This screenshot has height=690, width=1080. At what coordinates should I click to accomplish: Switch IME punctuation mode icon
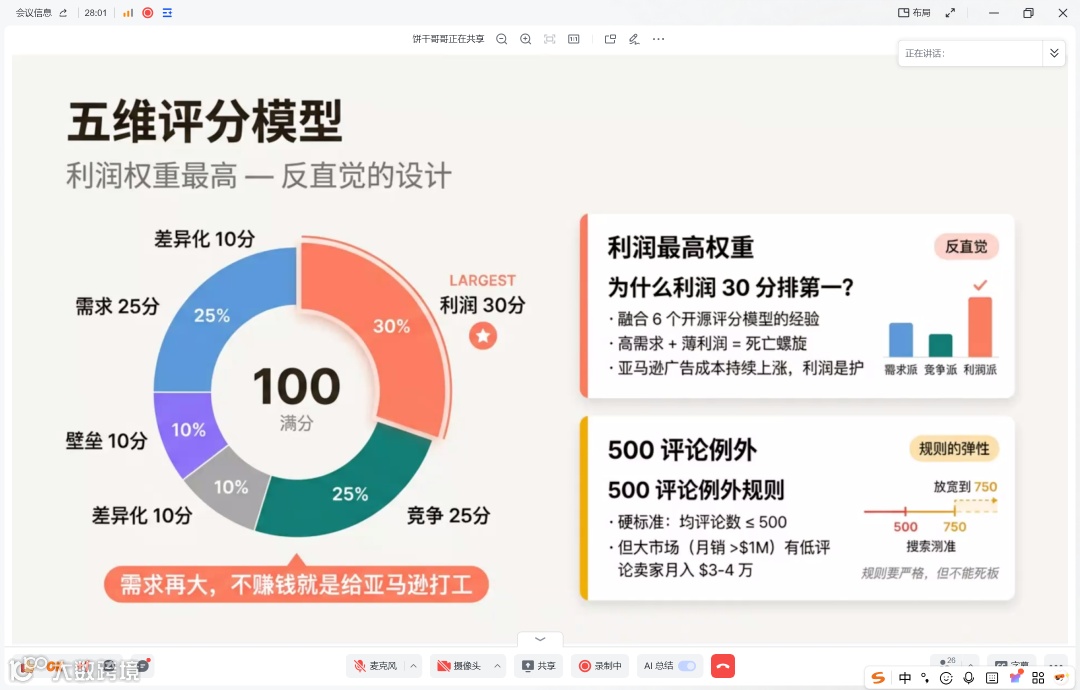[x=925, y=678]
